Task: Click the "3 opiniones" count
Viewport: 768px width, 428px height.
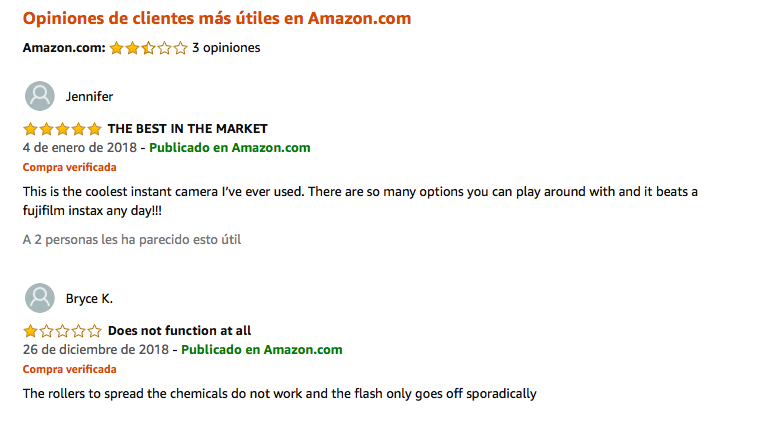Action: pyautogui.click(x=226, y=47)
